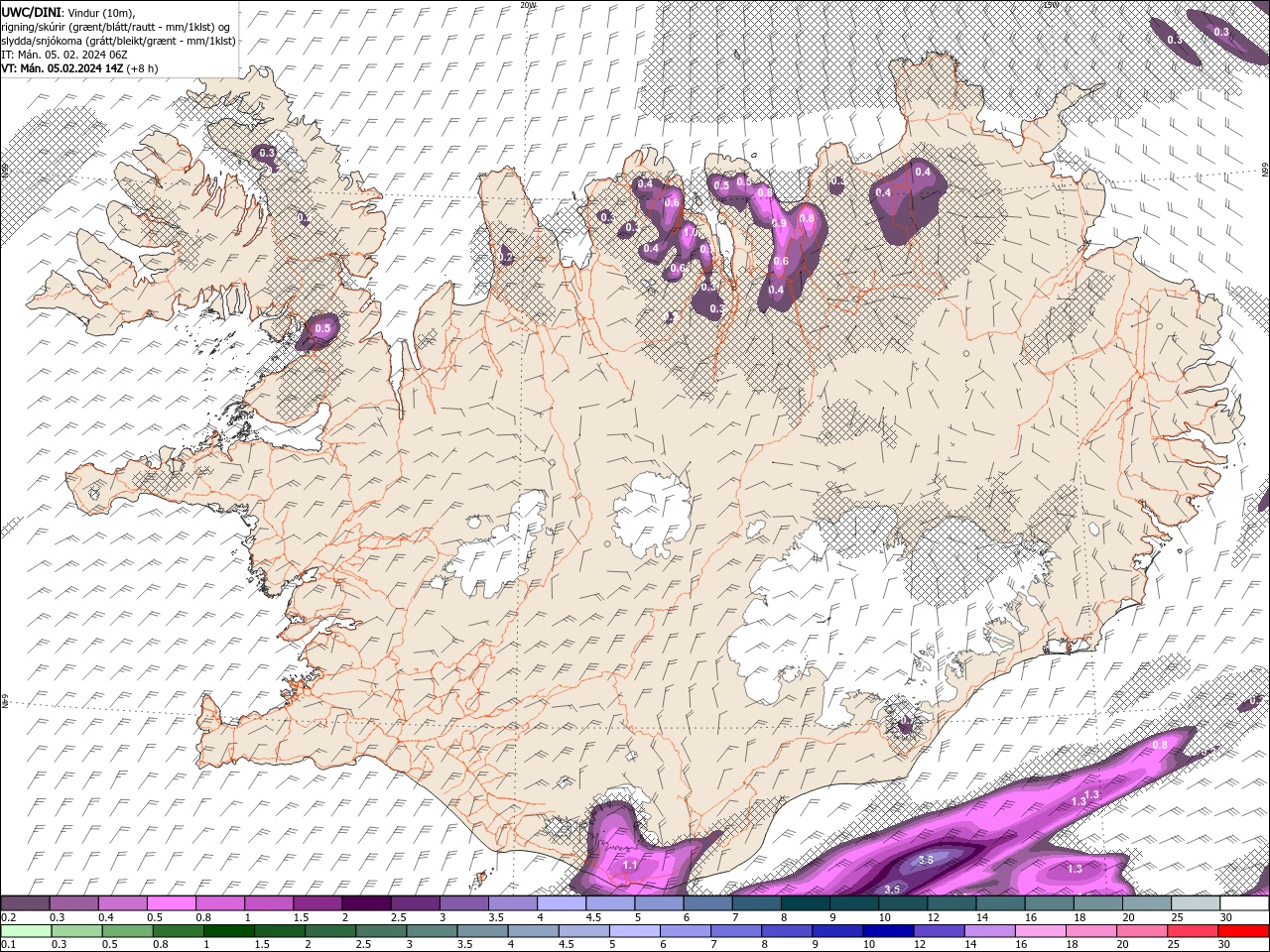This screenshot has height=952, width=1270.
Task: Select the light pink 16 swatch in rain scale
Action: (x=1041, y=931)
